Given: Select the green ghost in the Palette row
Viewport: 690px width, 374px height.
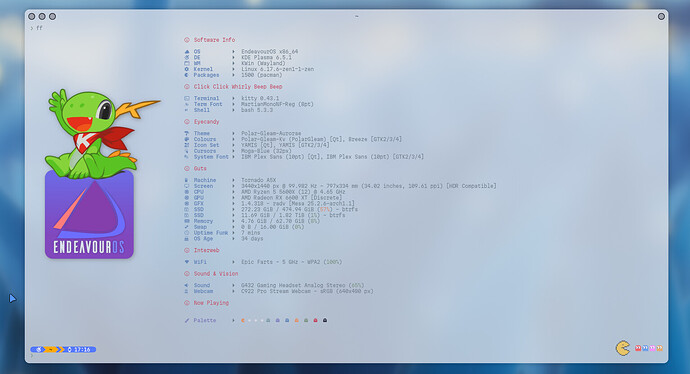Looking at the screenshot, I should 306,320.
